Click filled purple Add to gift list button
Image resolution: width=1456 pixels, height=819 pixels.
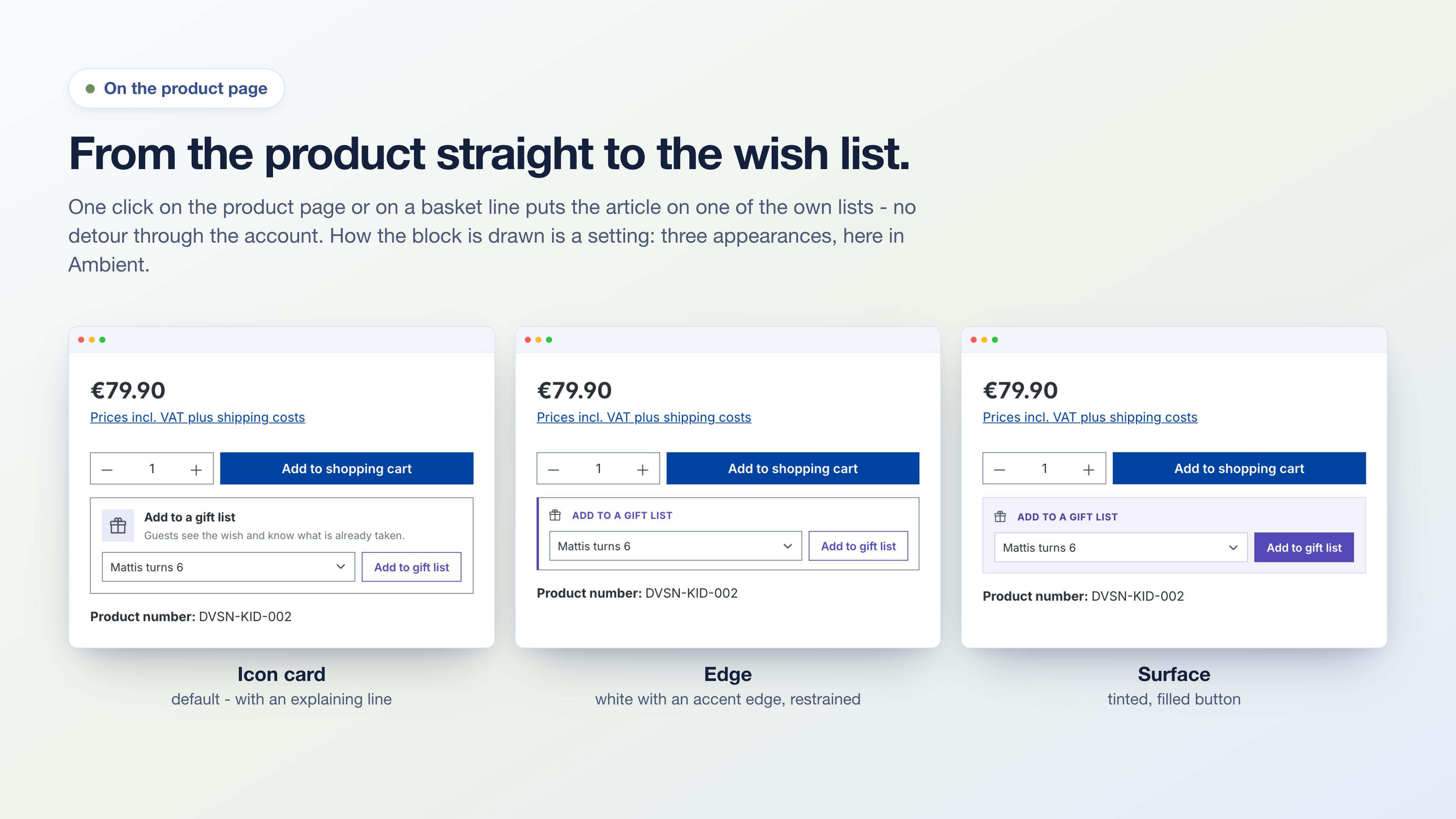click(1304, 547)
